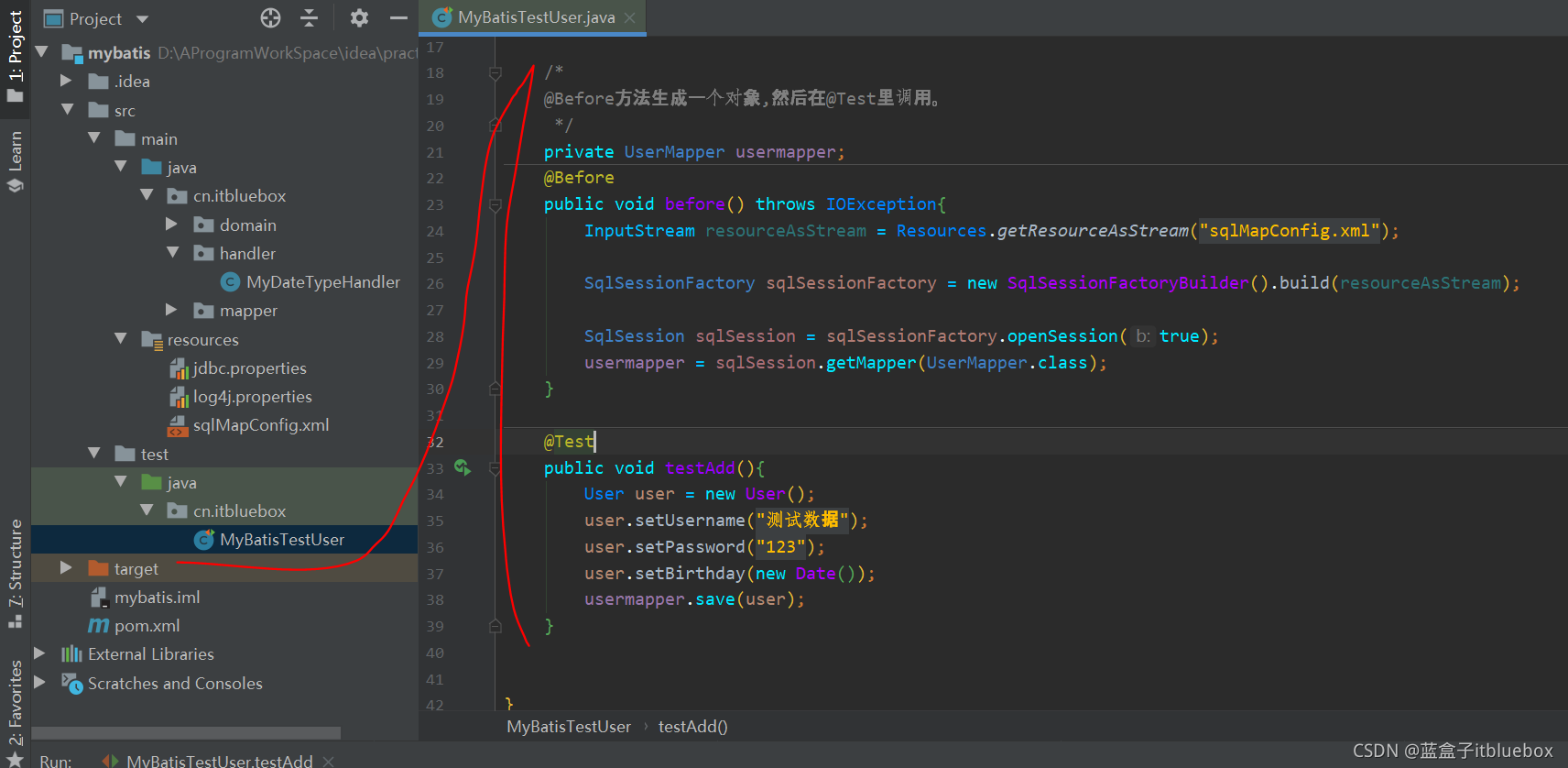
Task: Collapse the mybatis project root arrow
Action: click(41, 52)
